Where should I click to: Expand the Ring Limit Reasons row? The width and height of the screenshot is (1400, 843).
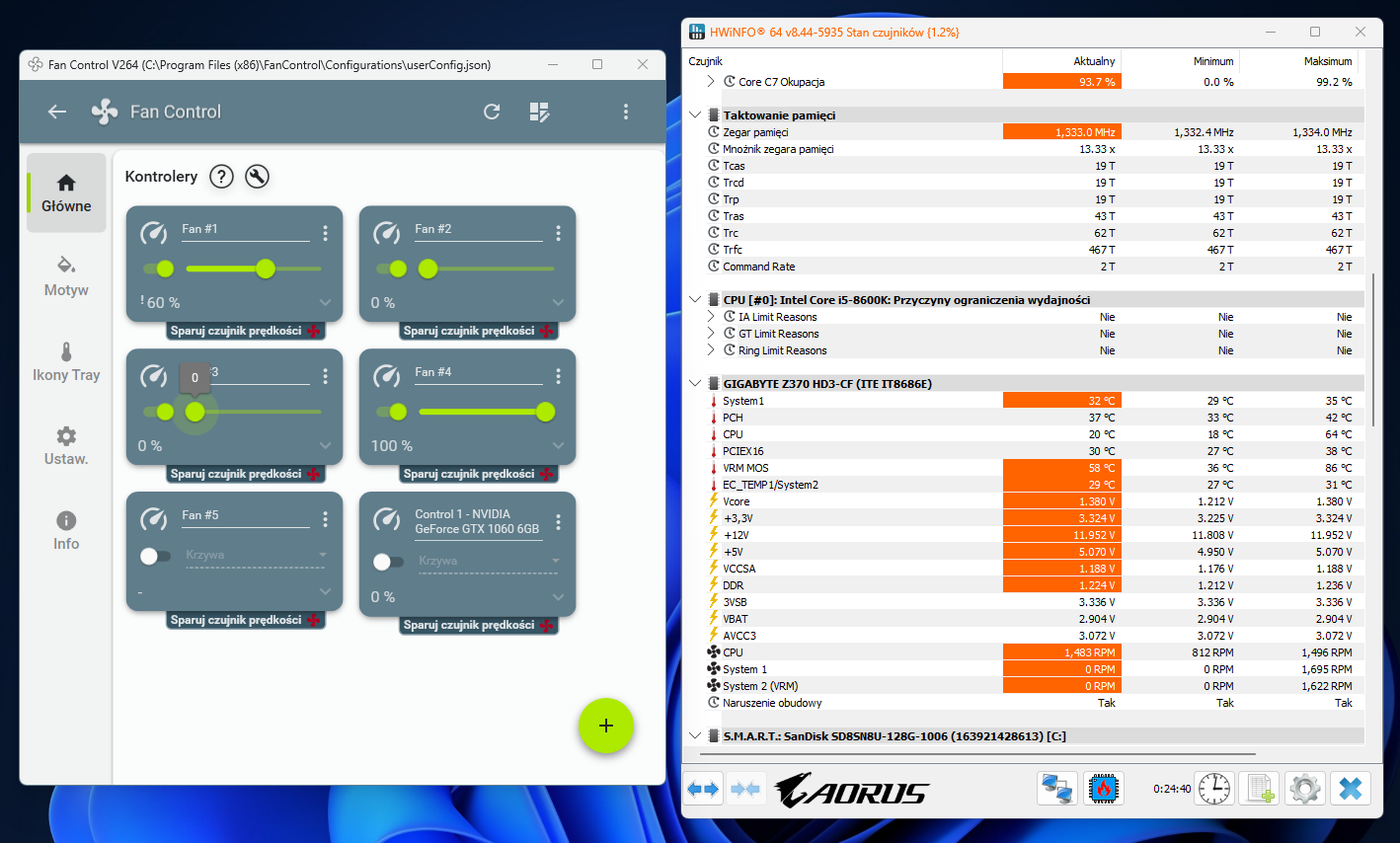point(711,350)
